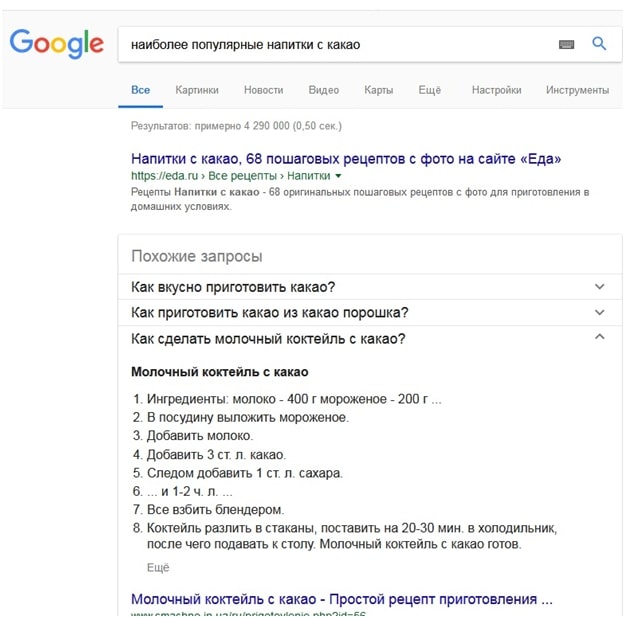Open the Видео results tab
Screen dimensions: 628x618
coord(324,90)
